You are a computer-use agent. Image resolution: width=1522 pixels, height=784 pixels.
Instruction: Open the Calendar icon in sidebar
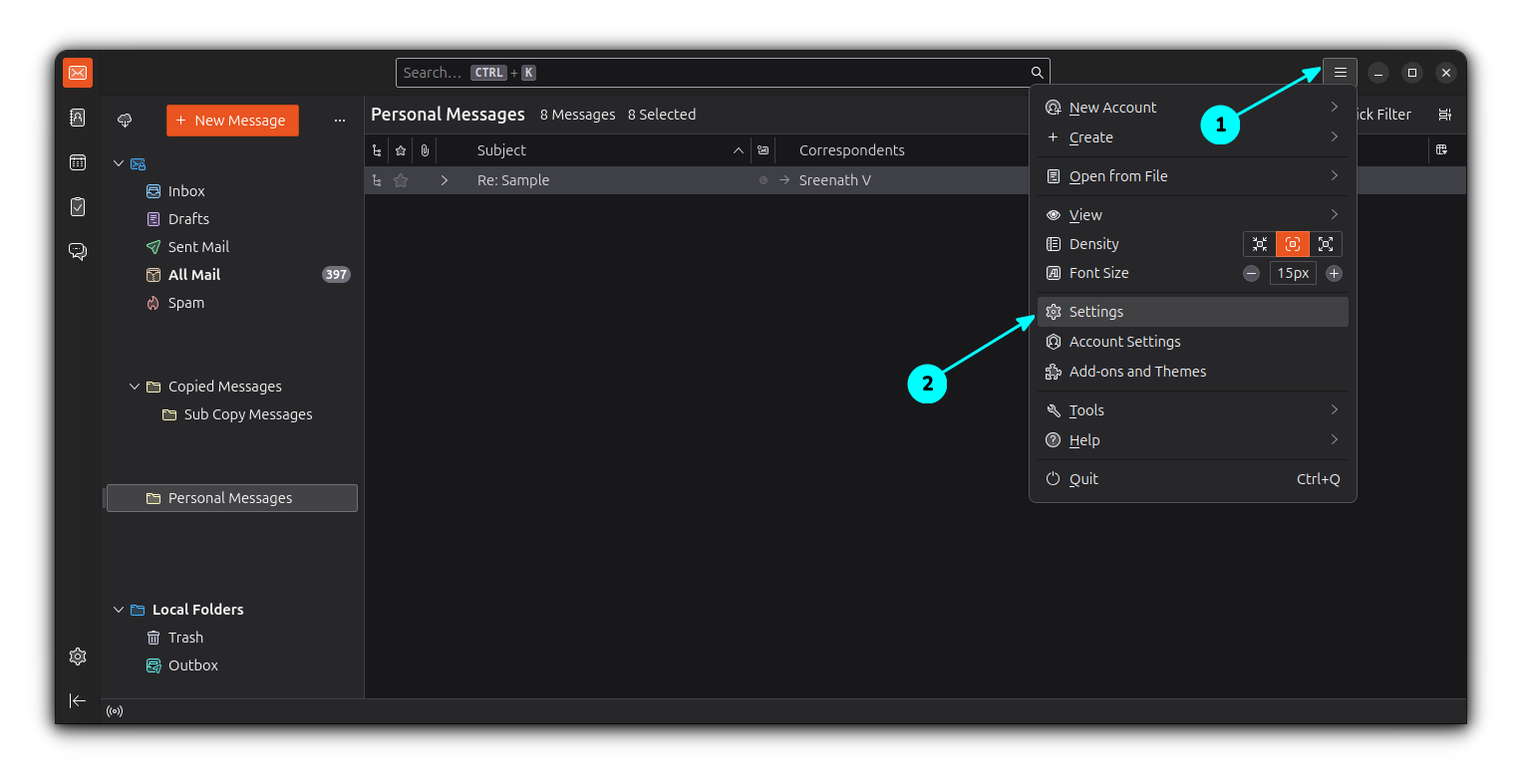78,162
